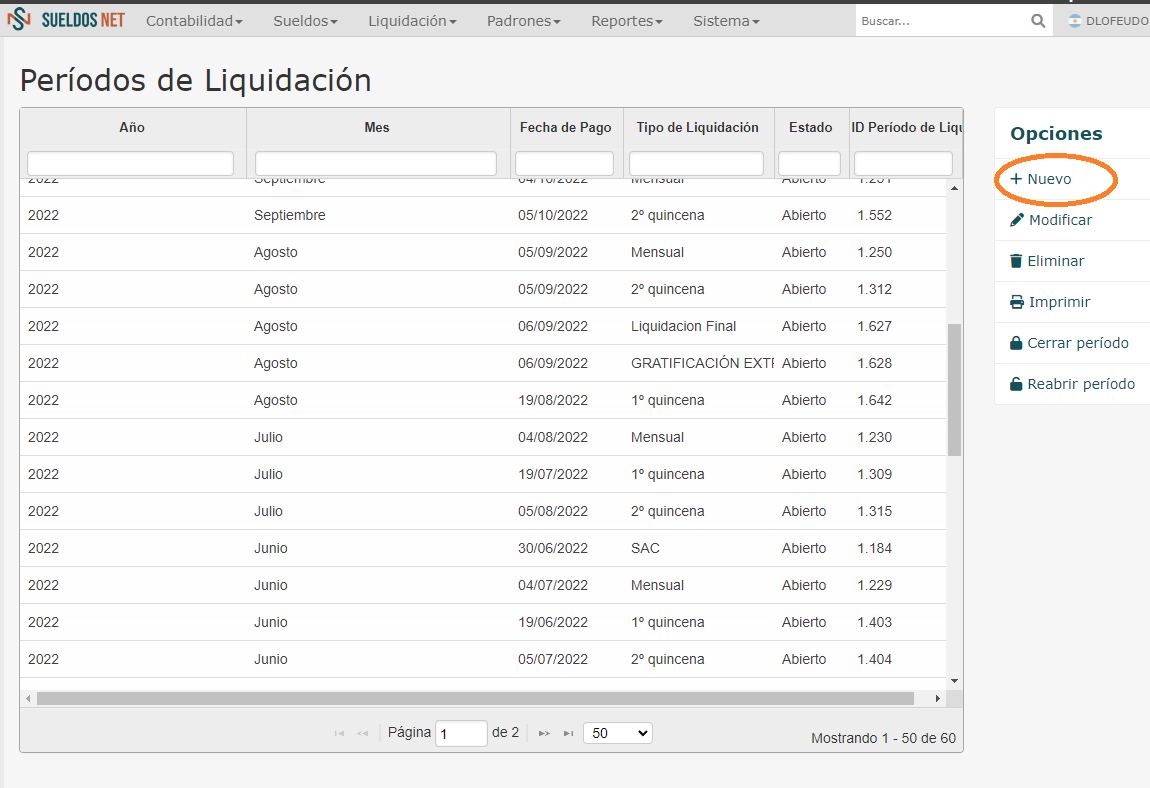Viewport: 1150px width, 788px height.
Task: Open the Sistema menu
Action: coord(726,21)
